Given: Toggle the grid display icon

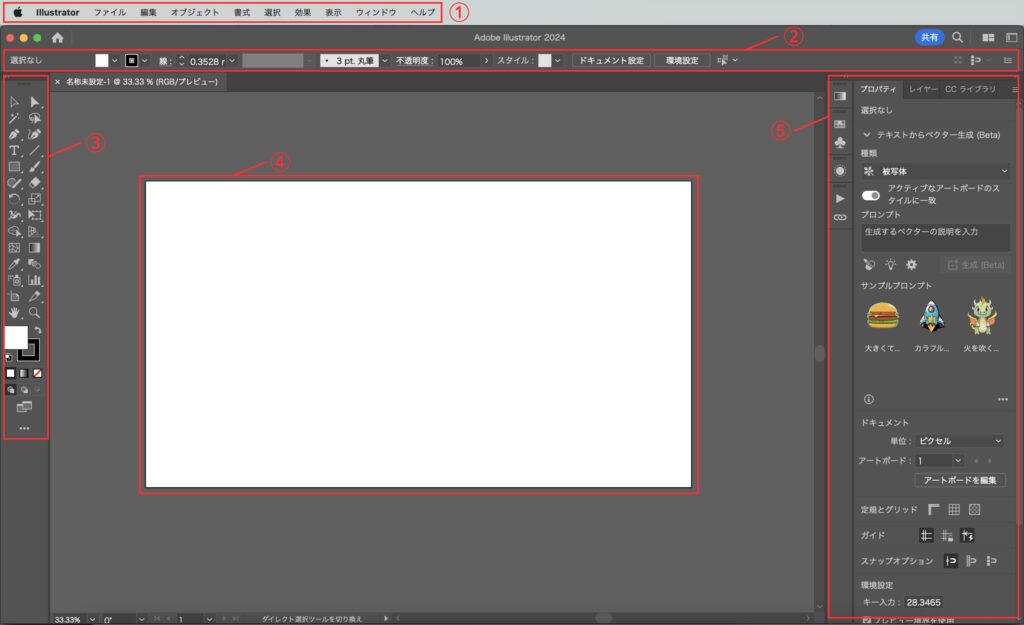Looking at the screenshot, I should (x=954, y=510).
